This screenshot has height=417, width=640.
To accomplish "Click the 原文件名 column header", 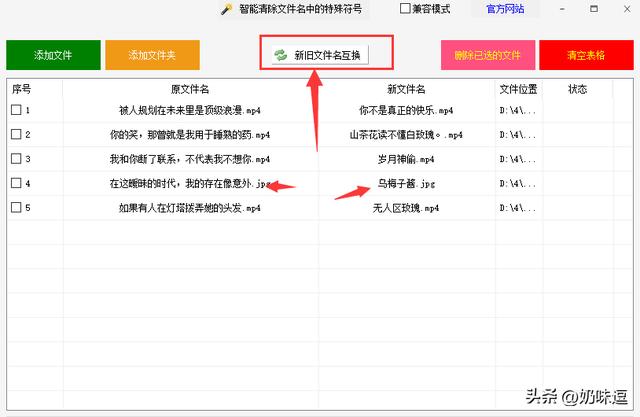I will pos(190,89).
